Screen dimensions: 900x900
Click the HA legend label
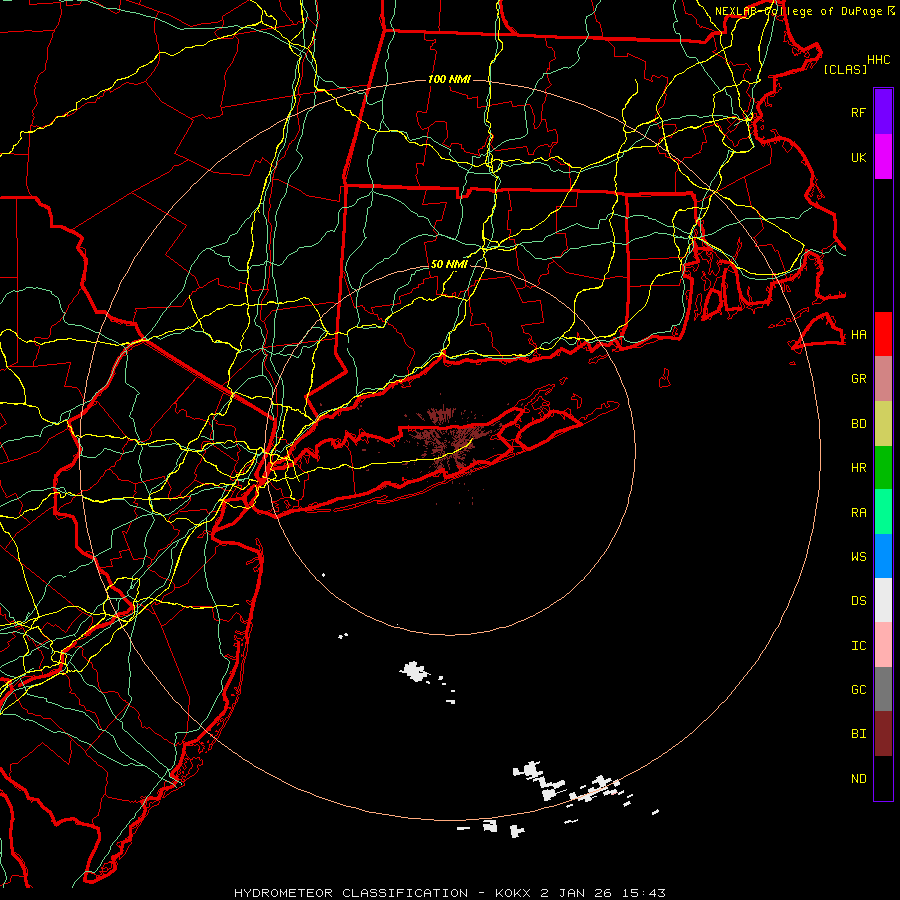coord(858,334)
